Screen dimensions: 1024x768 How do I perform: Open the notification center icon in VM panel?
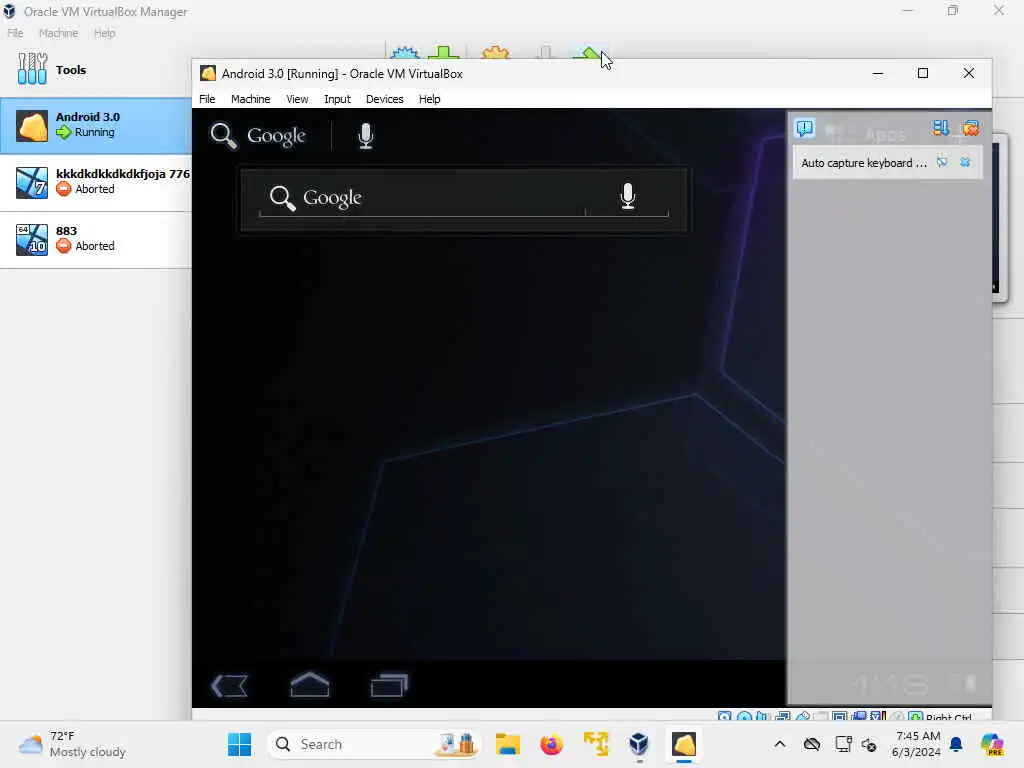(x=805, y=128)
